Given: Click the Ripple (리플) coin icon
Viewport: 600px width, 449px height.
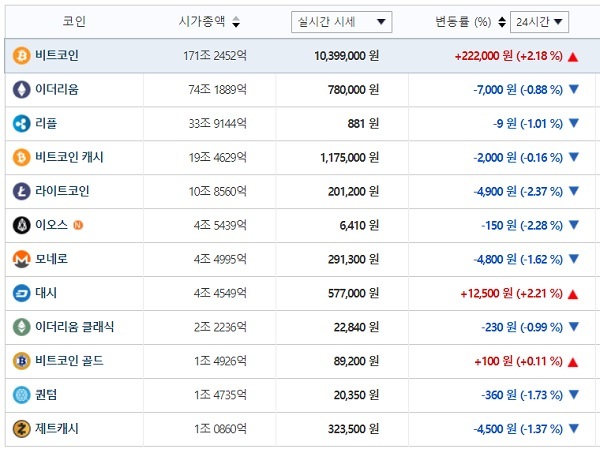Looking at the screenshot, I should tap(22, 123).
